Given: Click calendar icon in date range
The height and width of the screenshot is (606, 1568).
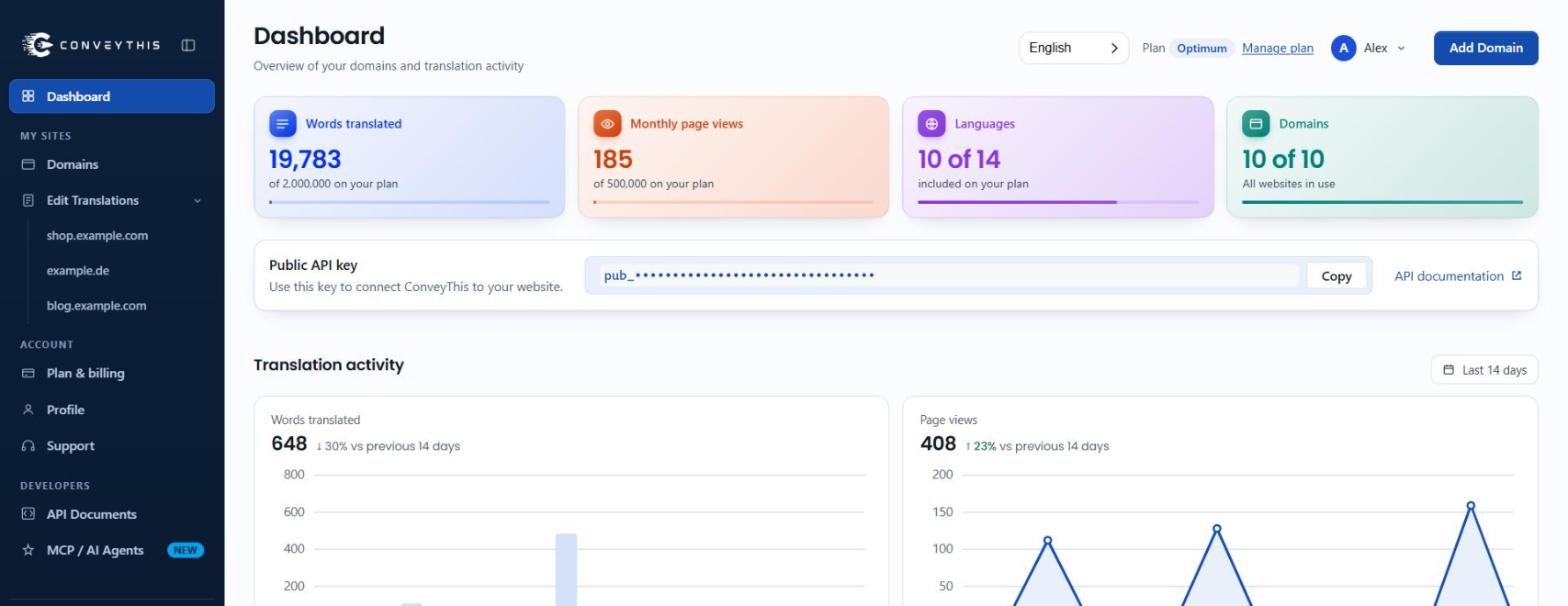Looking at the screenshot, I should 1448,370.
